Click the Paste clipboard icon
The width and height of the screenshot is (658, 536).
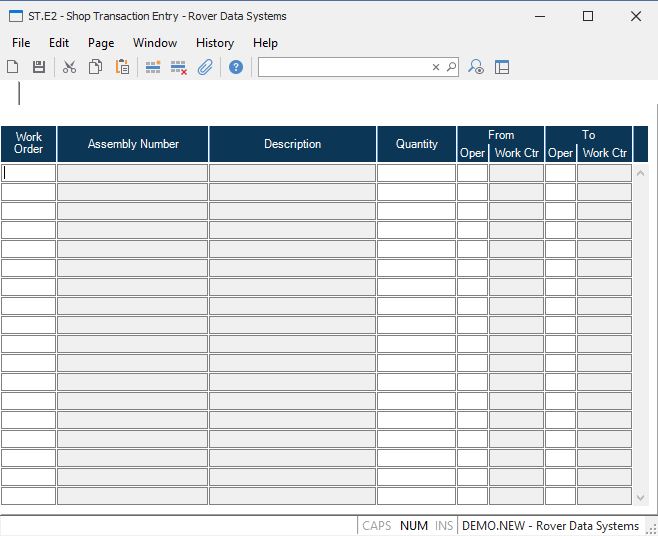tap(122, 67)
